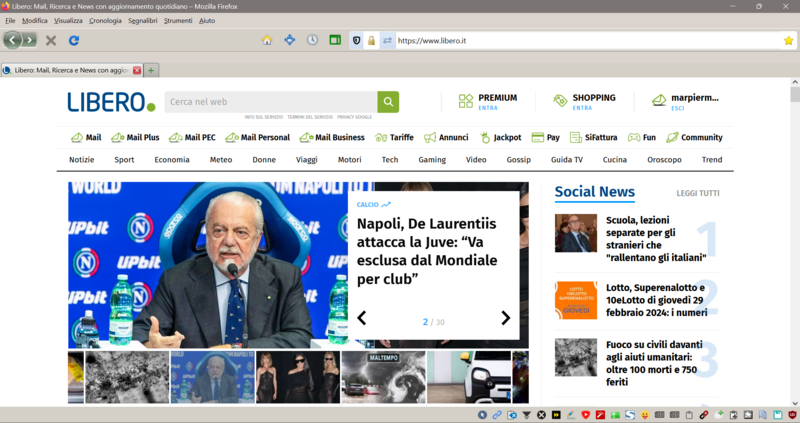Click the blue S status bar icon
The image size is (800, 423).
pos(630,415)
